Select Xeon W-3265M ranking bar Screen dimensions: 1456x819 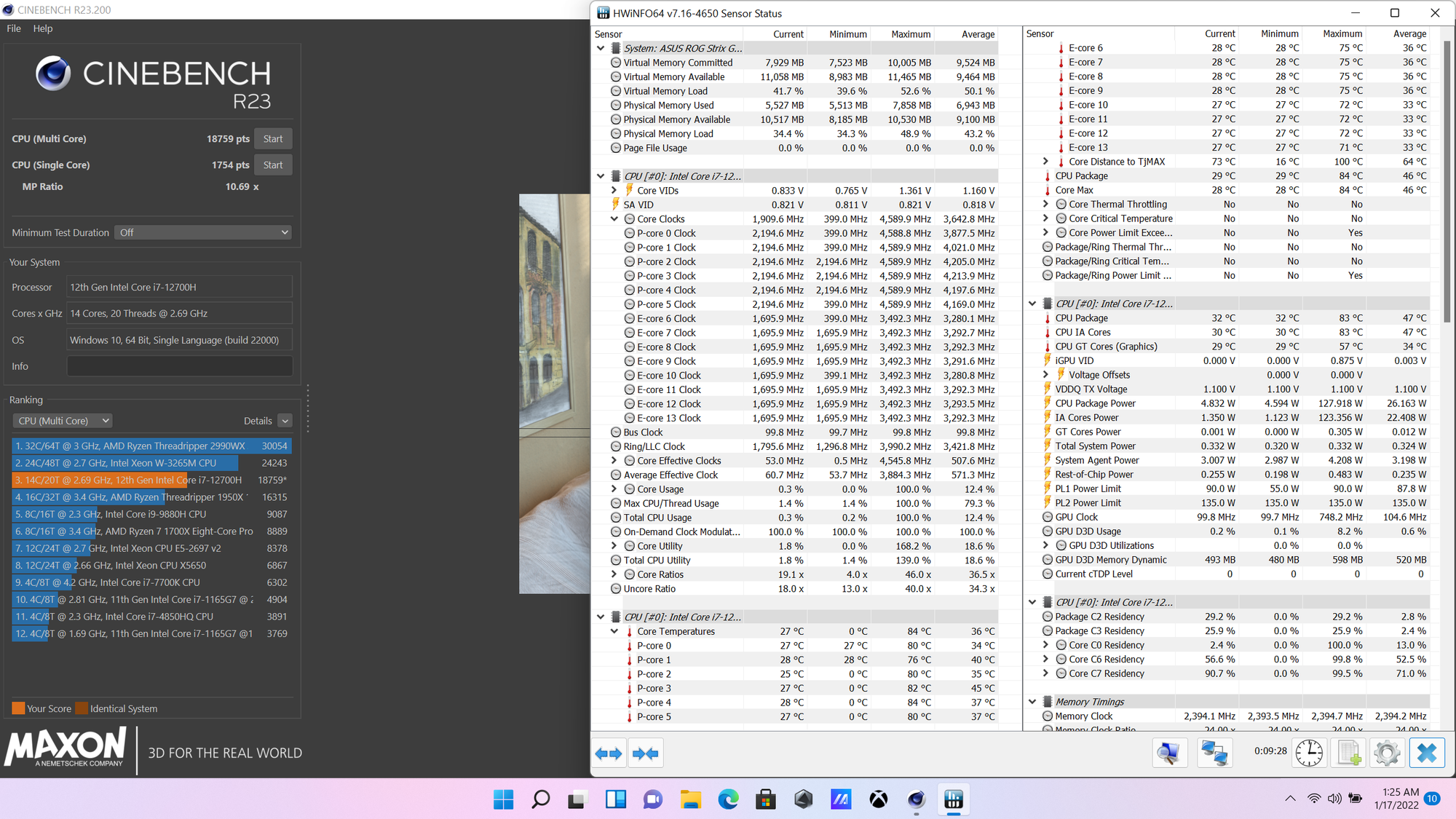pyautogui.click(x=151, y=463)
